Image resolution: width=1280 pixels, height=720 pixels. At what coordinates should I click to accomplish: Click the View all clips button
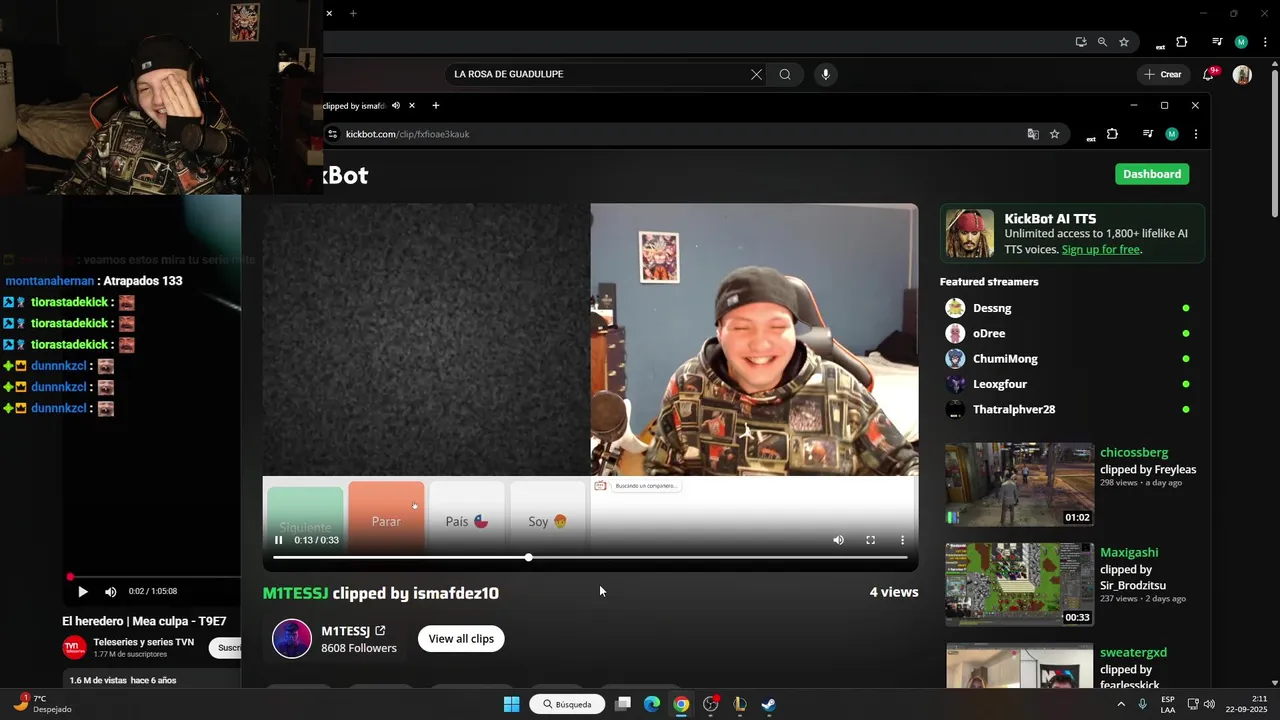[461, 639]
